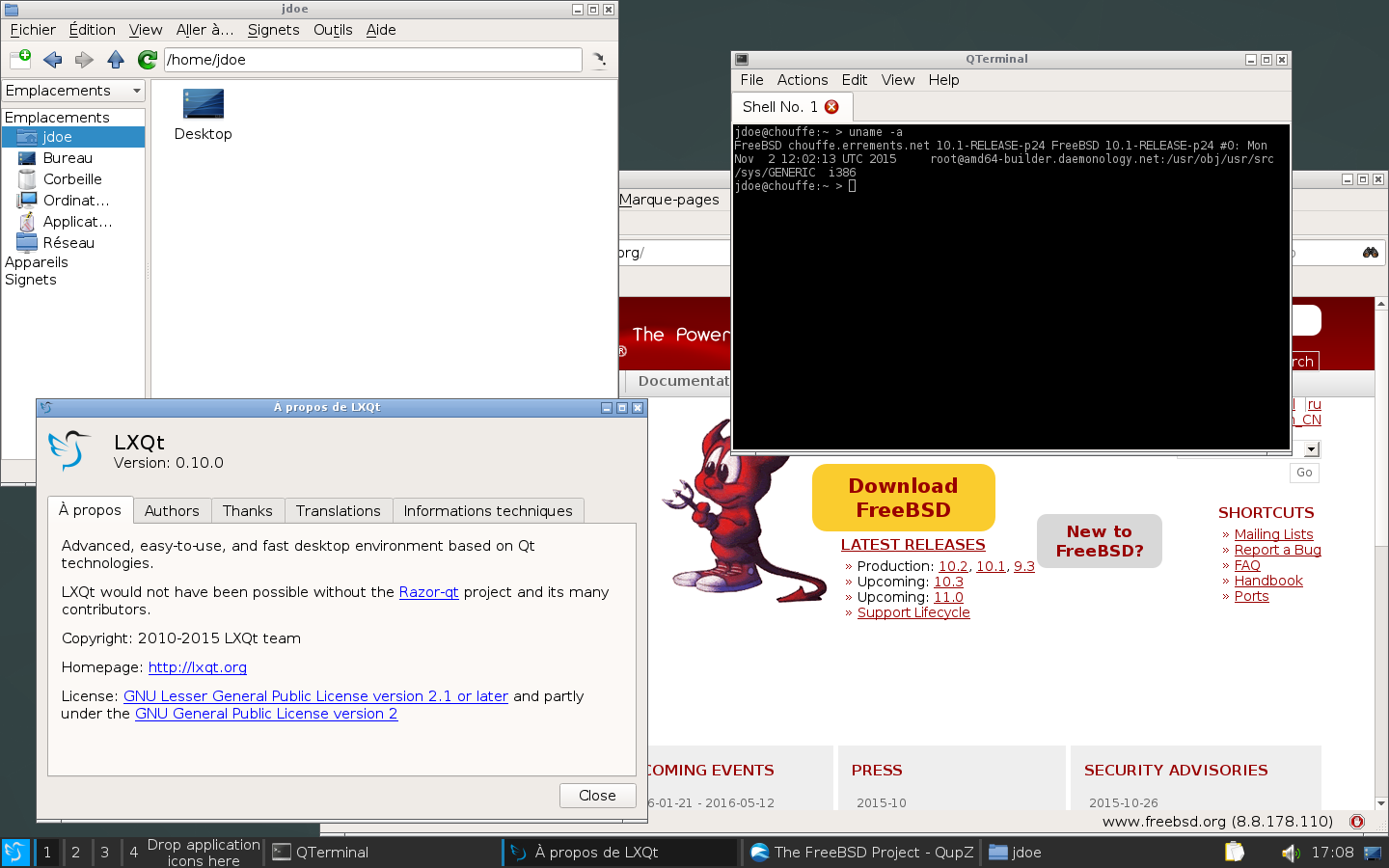Open the Édition menu
1389x868 pixels.
point(93,30)
